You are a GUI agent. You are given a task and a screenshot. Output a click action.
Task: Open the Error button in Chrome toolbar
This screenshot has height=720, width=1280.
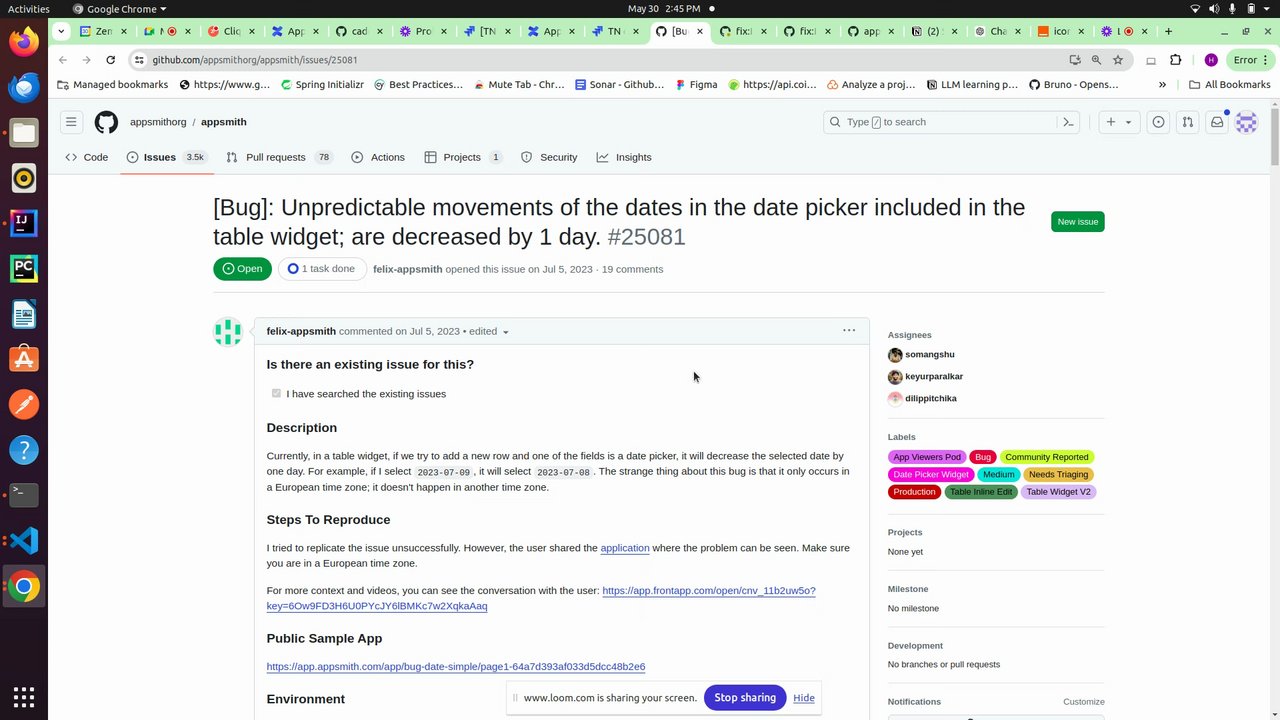tap(1251, 60)
